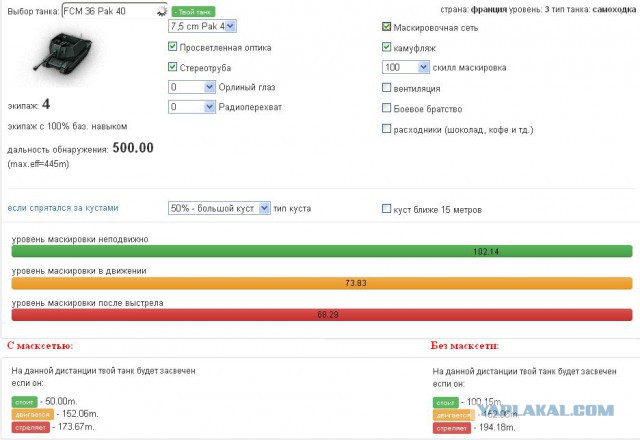Viewport: 640px width, 440px height.
Task: Click 'экипаж с 100% баз. навыком' text
Action: 67,127
